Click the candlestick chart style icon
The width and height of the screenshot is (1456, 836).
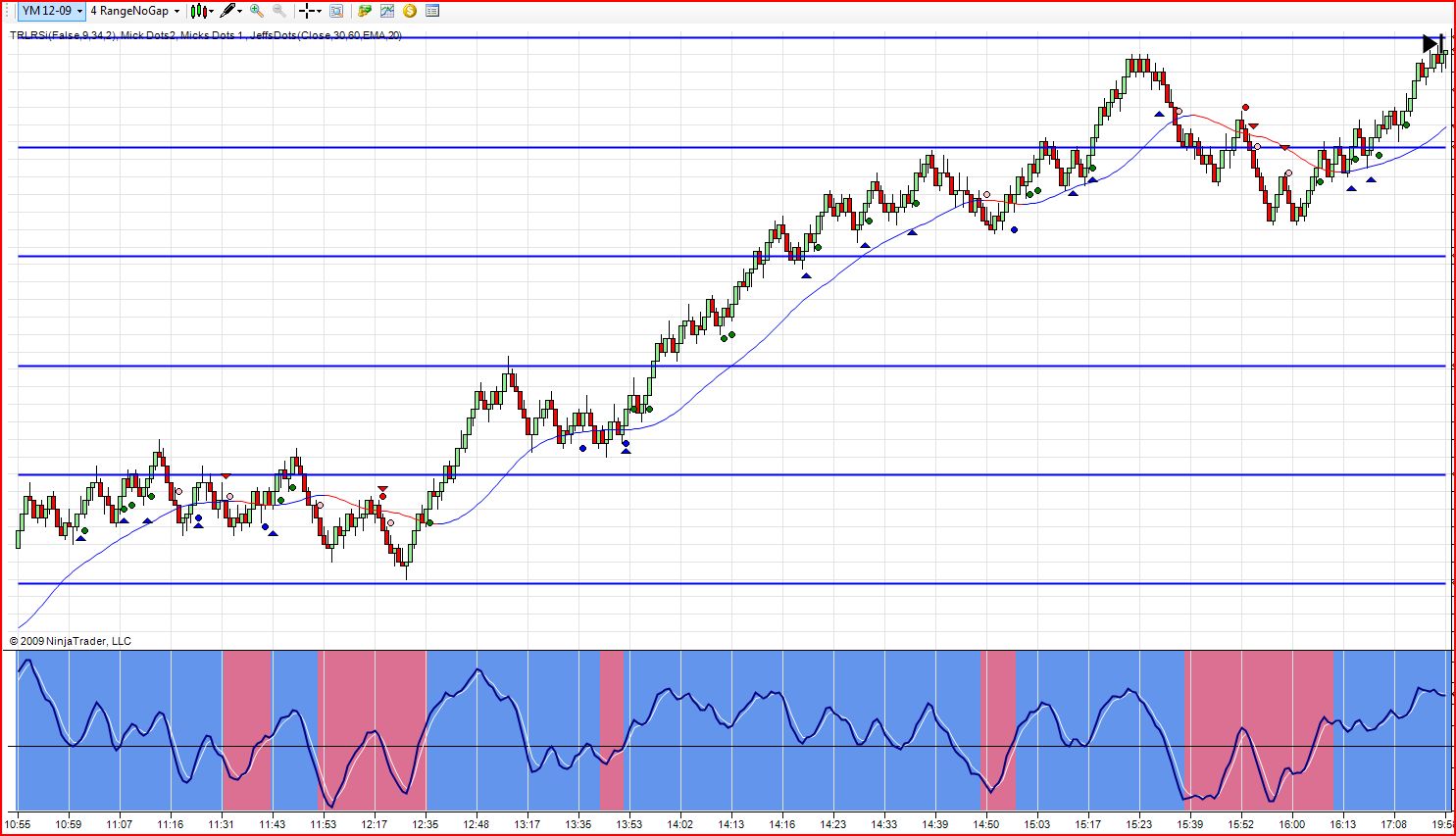point(199,11)
